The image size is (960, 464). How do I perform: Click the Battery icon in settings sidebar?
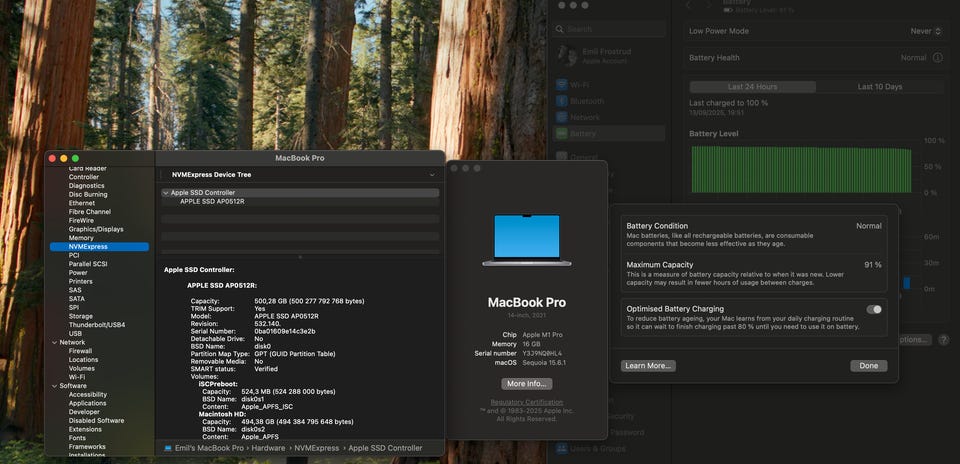coord(562,133)
